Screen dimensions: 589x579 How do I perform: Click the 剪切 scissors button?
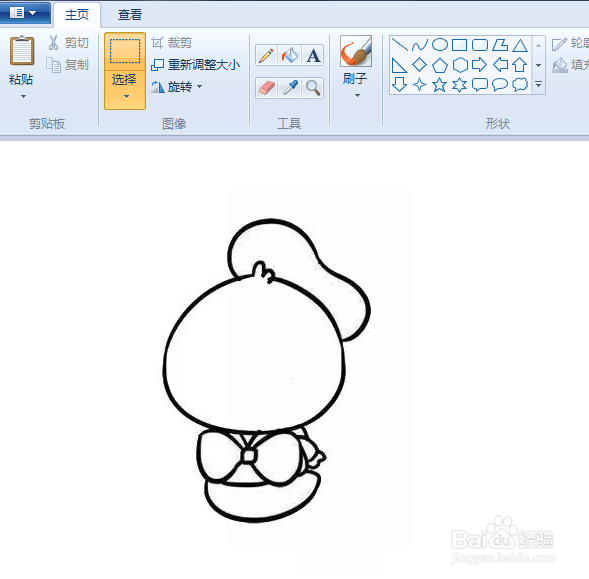coord(68,43)
